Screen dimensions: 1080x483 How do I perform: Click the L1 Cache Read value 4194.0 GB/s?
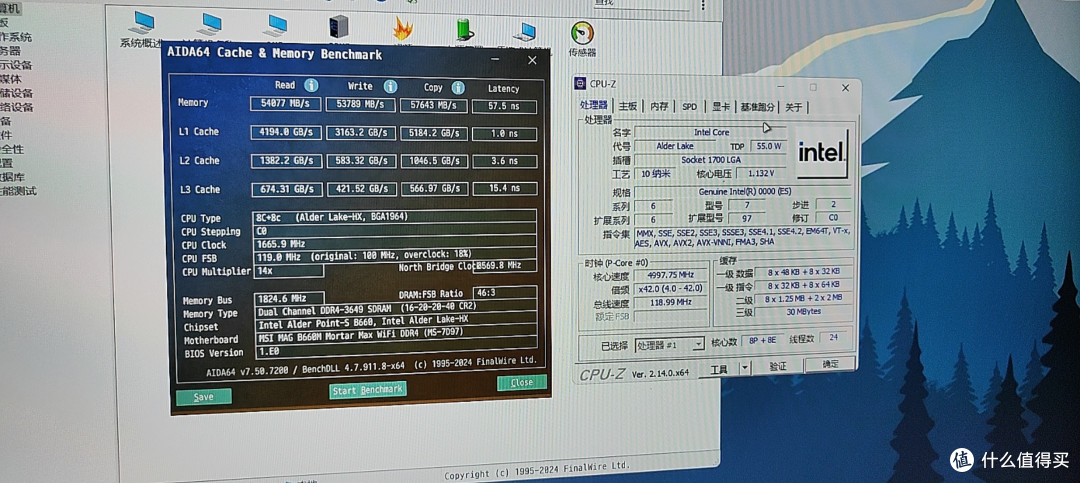click(286, 132)
